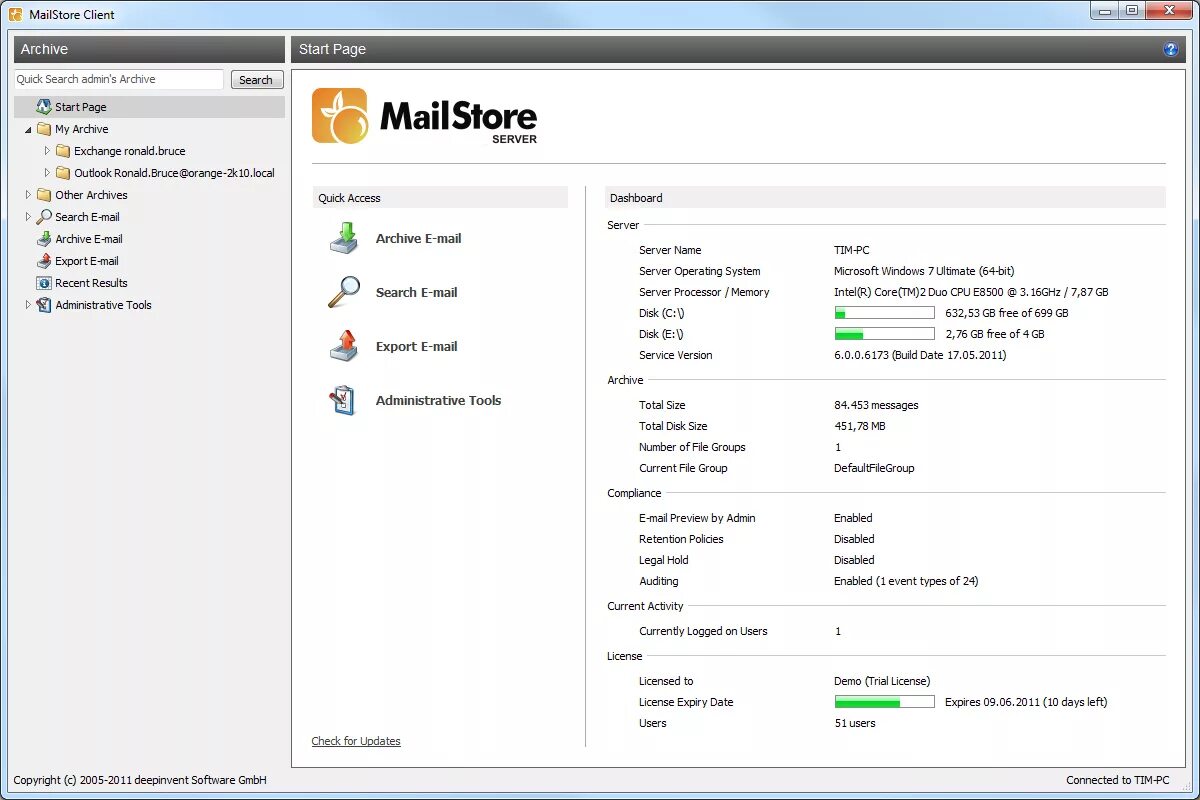Click '51 users' value
This screenshot has width=1200, height=800.
click(855, 723)
